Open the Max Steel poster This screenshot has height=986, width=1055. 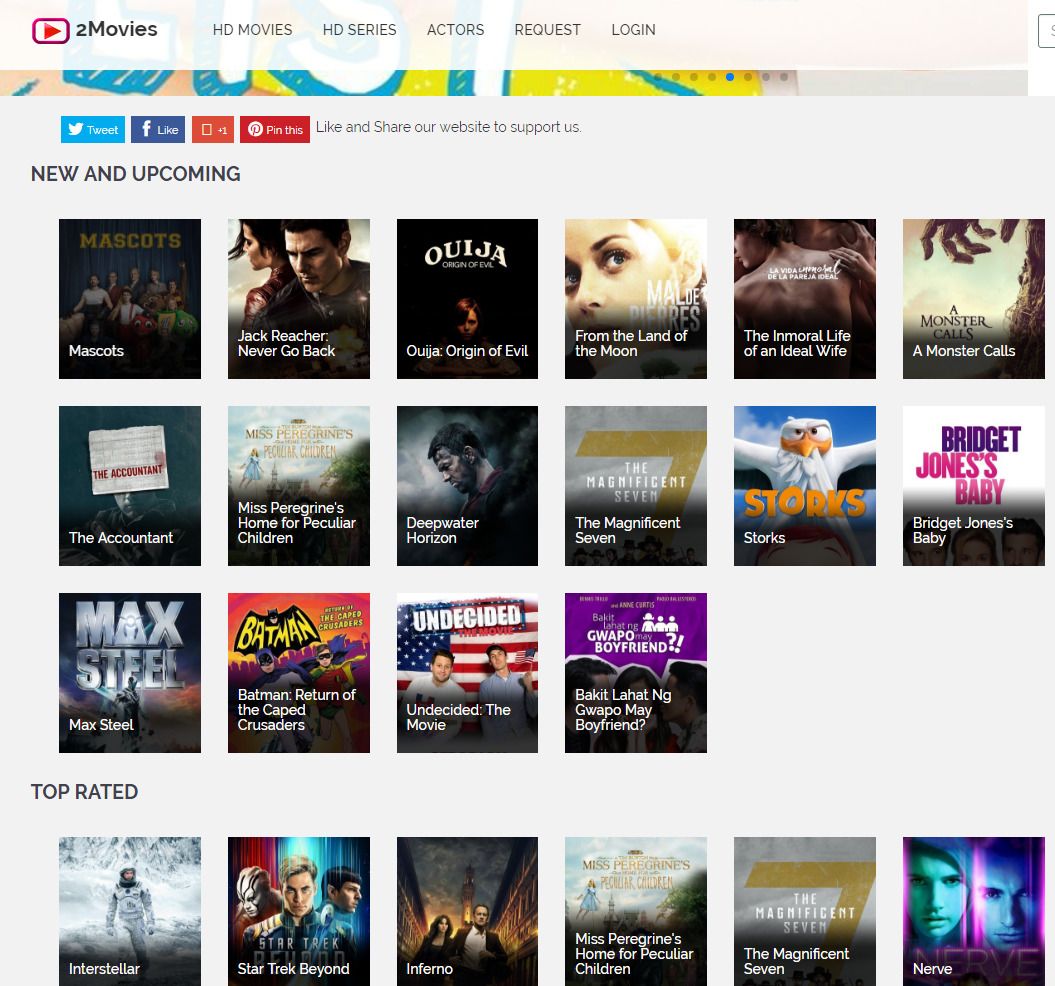[x=130, y=673]
